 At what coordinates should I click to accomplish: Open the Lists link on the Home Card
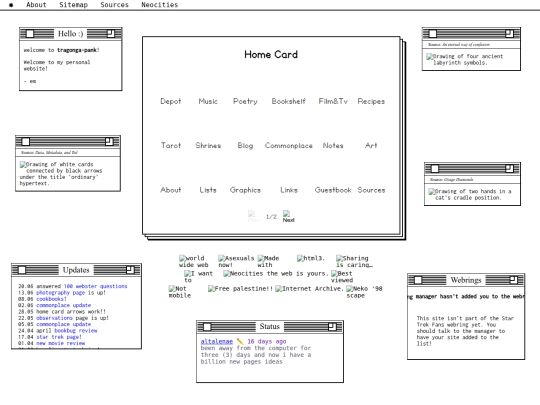(208, 190)
